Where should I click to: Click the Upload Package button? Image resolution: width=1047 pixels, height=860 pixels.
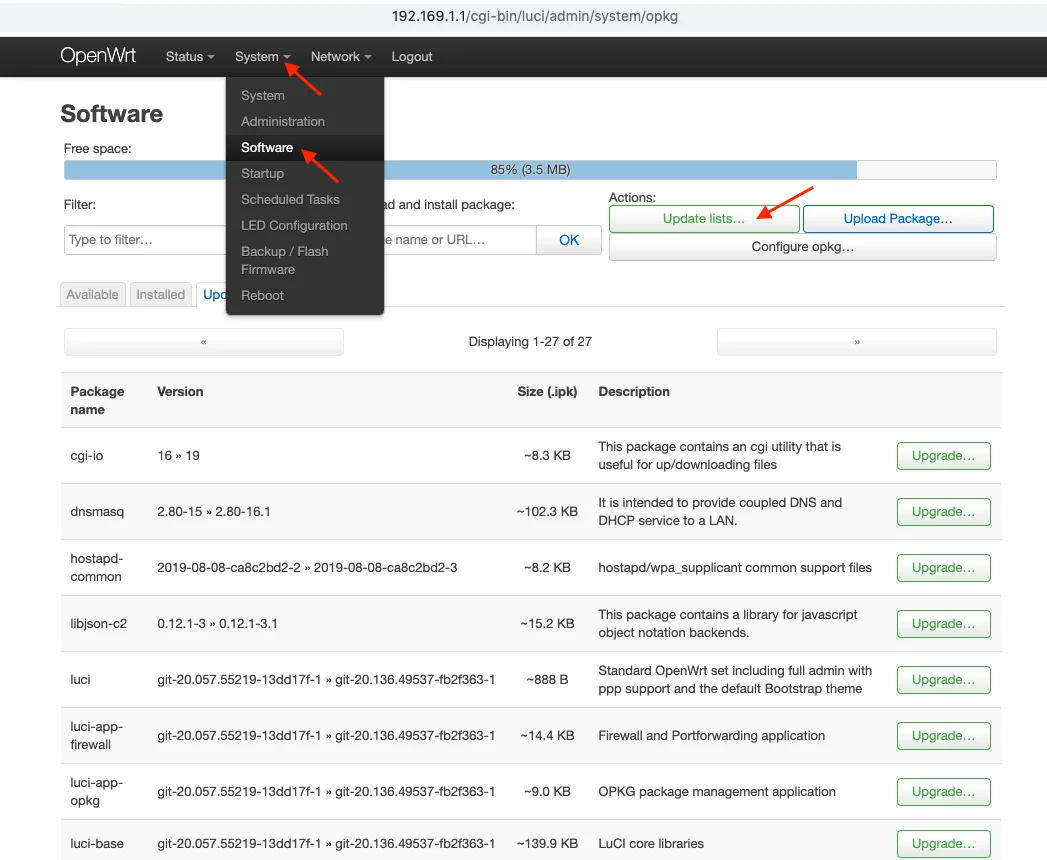pyautogui.click(x=897, y=219)
